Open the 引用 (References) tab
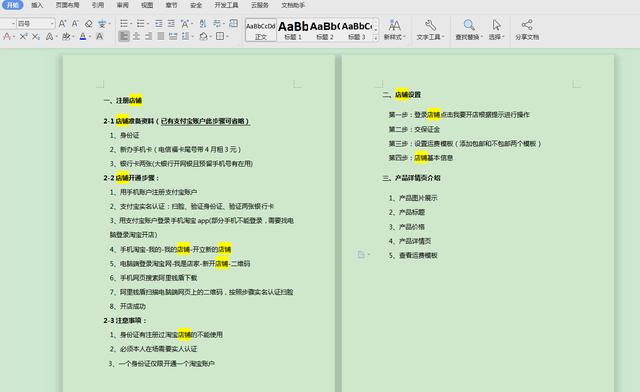The image size is (640, 392). pos(98,5)
